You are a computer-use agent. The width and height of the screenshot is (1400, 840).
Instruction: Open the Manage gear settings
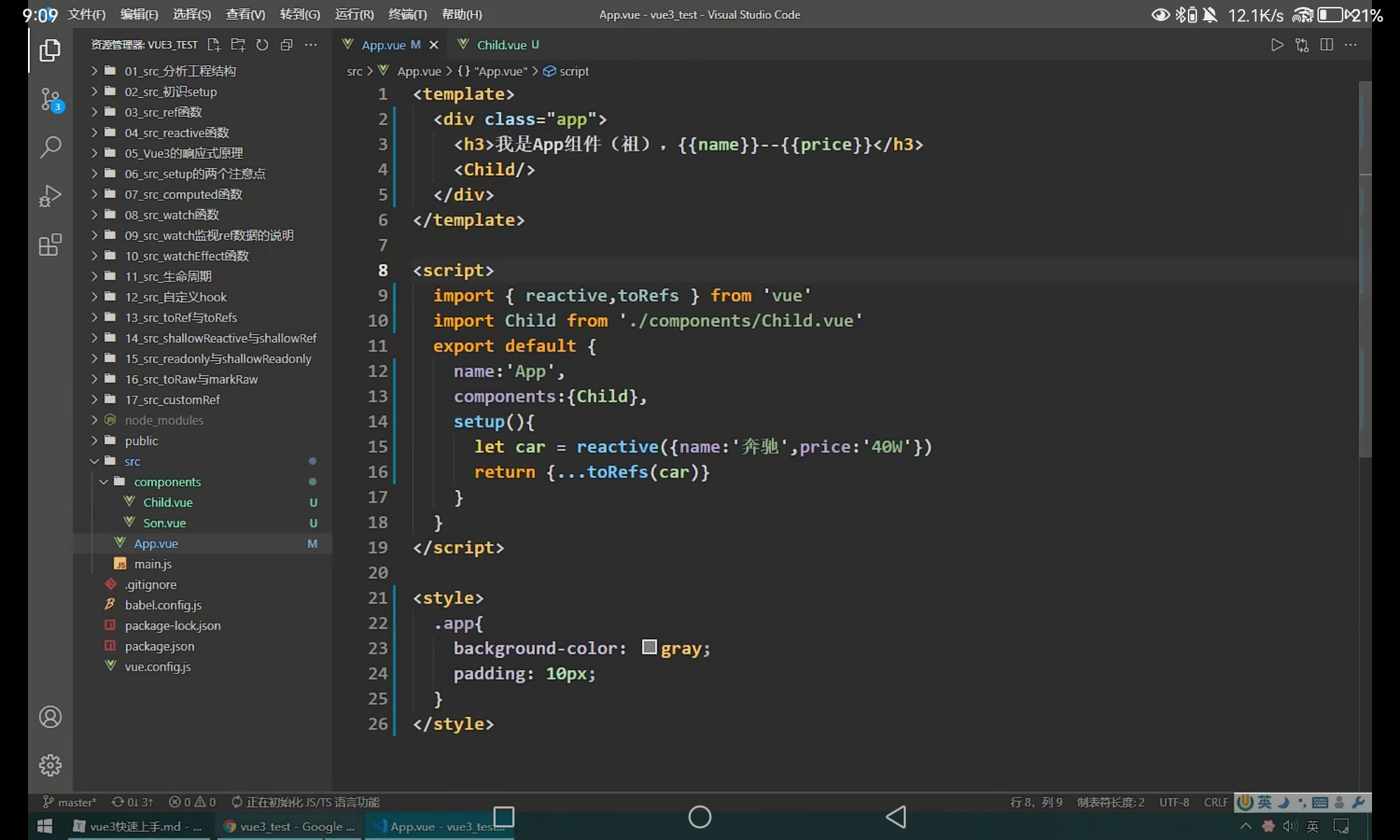click(50, 765)
